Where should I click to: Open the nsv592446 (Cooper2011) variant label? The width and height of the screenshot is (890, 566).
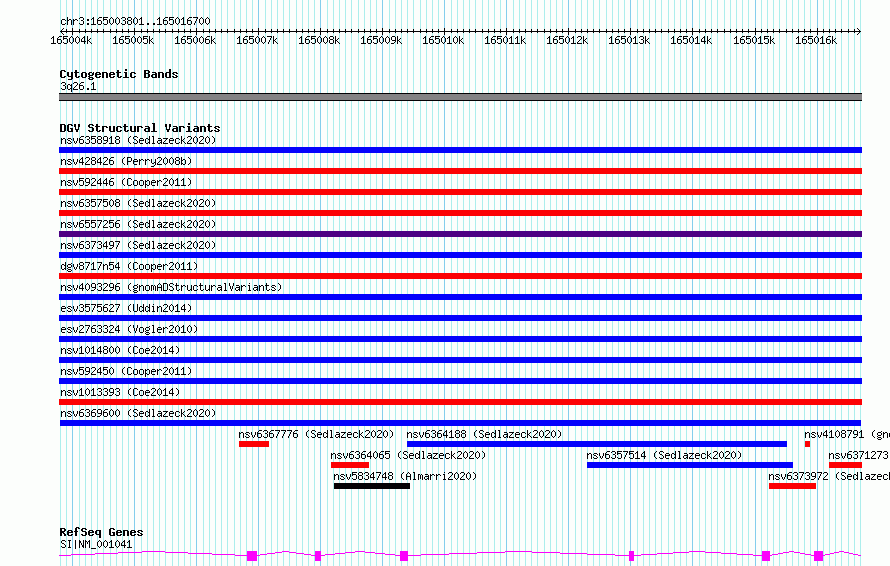pos(126,182)
